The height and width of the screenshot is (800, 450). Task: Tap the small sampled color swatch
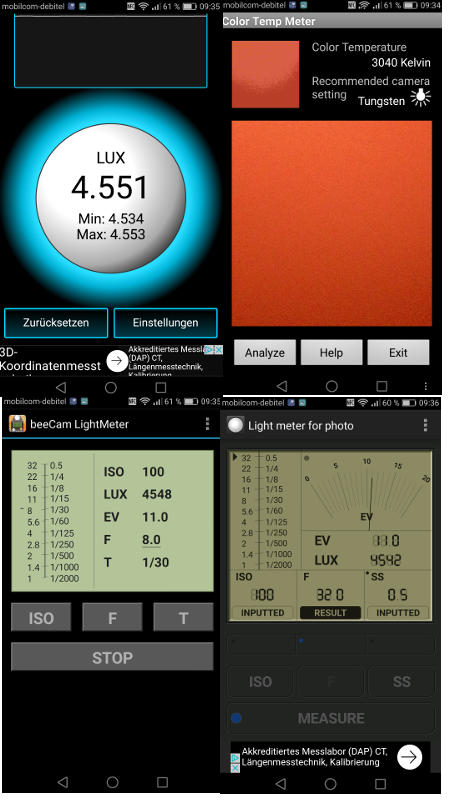tap(265, 74)
